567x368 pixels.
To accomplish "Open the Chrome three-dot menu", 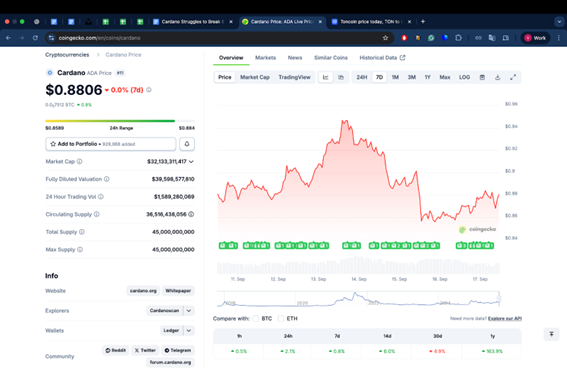I will click(x=559, y=38).
